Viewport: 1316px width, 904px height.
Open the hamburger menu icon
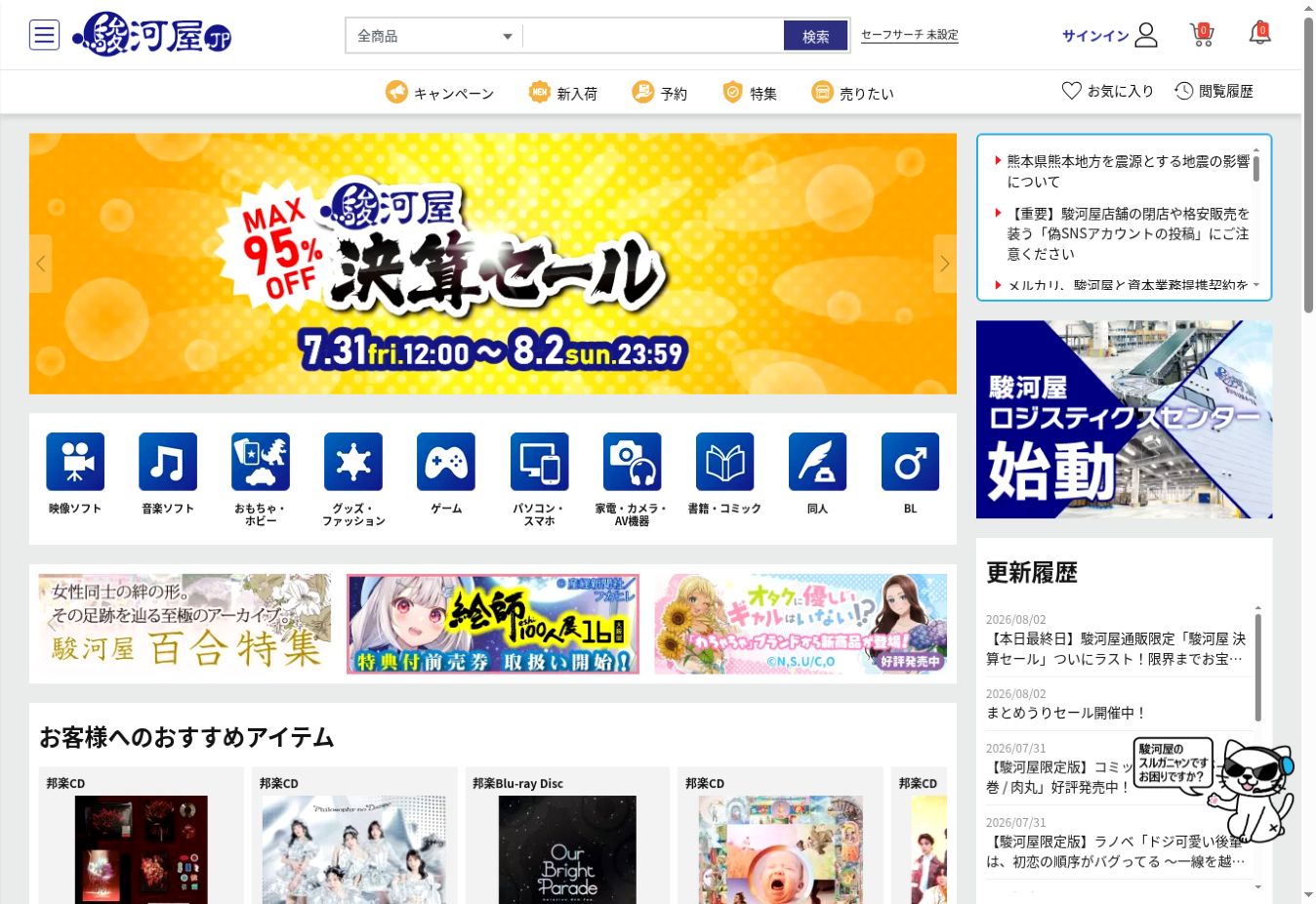44,35
